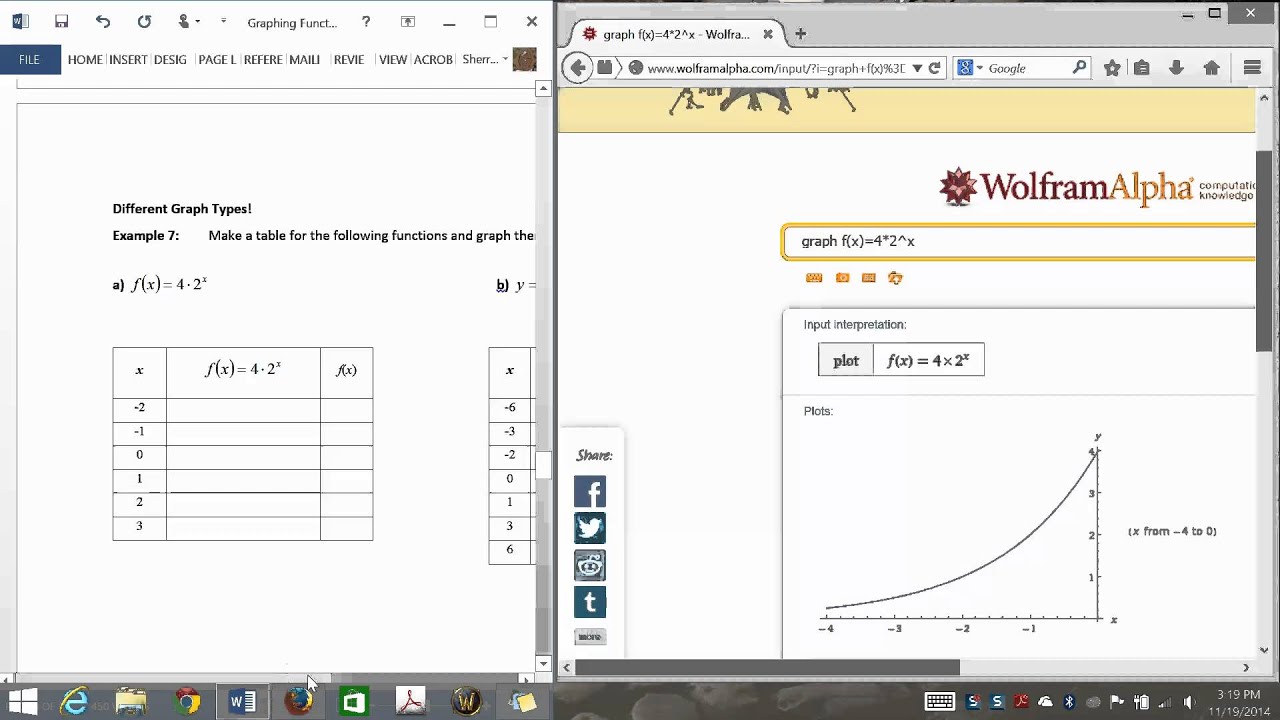Screen dimensions: 1280x720
Task: Redo or repeat the action in Word
Action: point(144,22)
